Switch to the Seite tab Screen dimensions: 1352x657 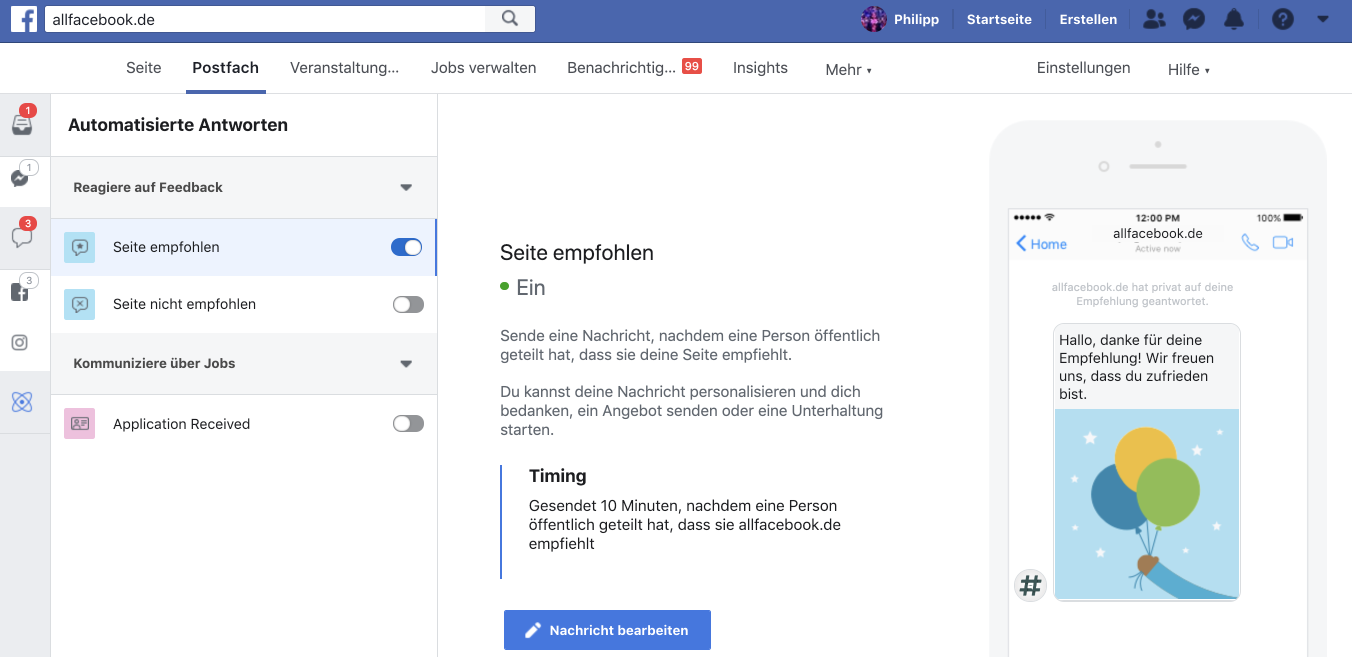[144, 68]
